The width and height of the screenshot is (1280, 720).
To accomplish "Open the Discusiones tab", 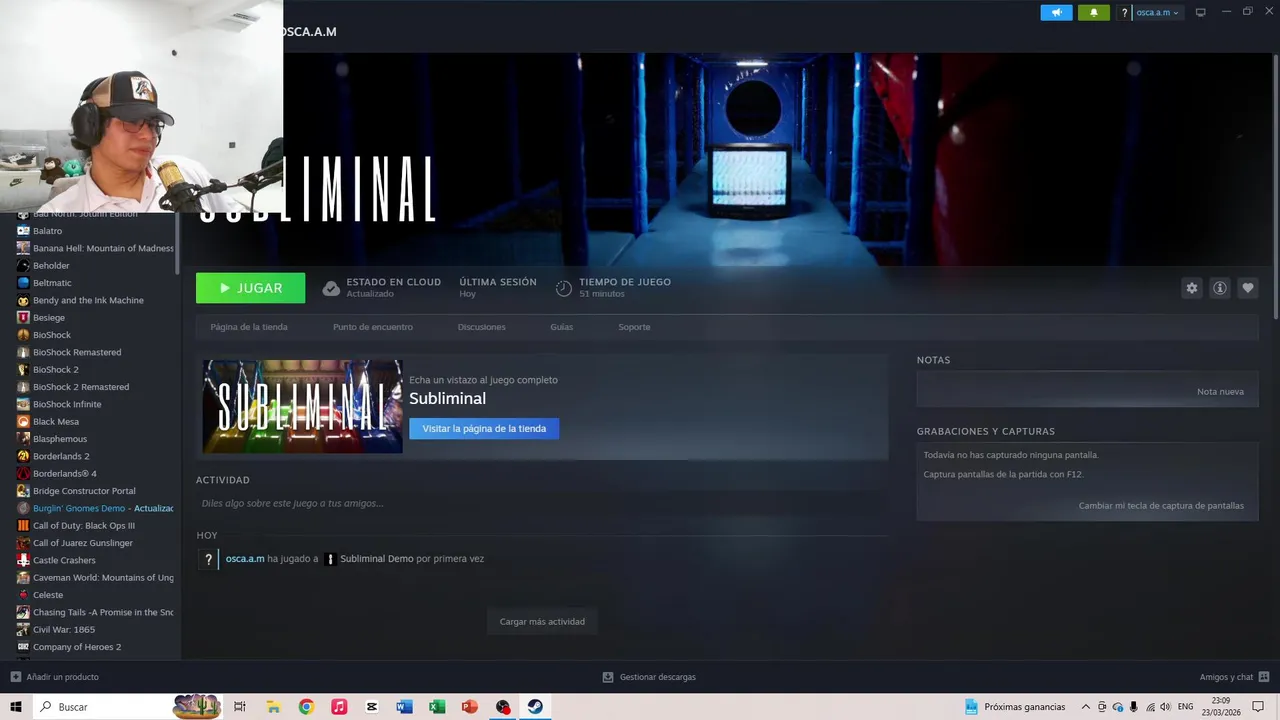I will tap(482, 327).
